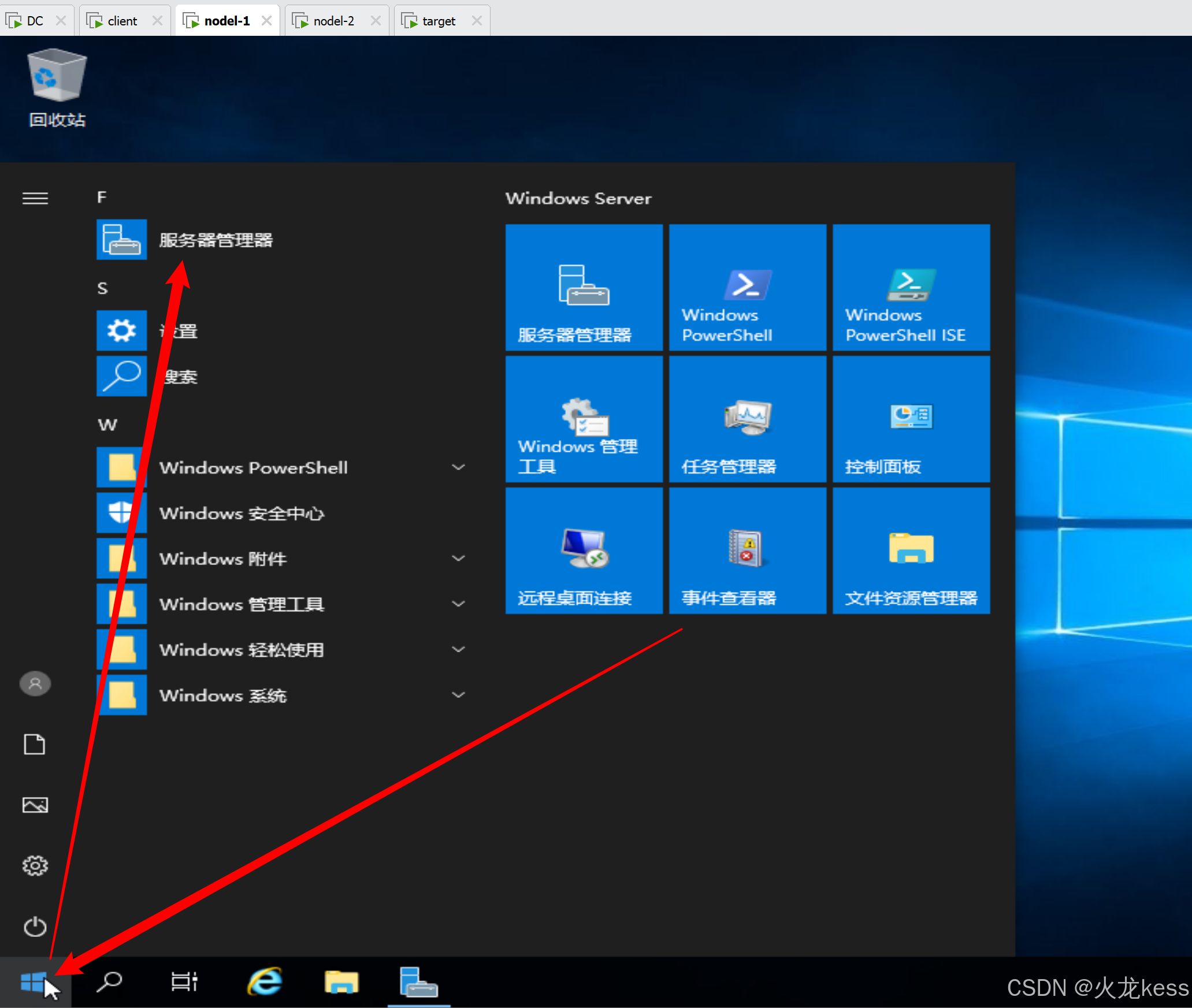Expand the Windows PowerShell folder chevron
Screen dimensions: 1192x1008
click(458, 467)
